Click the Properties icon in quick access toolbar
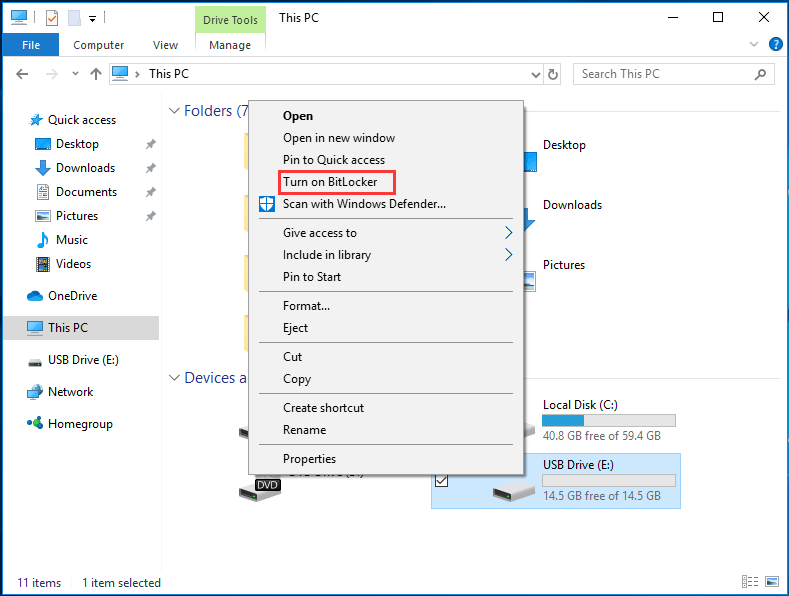 click(52, 17)
